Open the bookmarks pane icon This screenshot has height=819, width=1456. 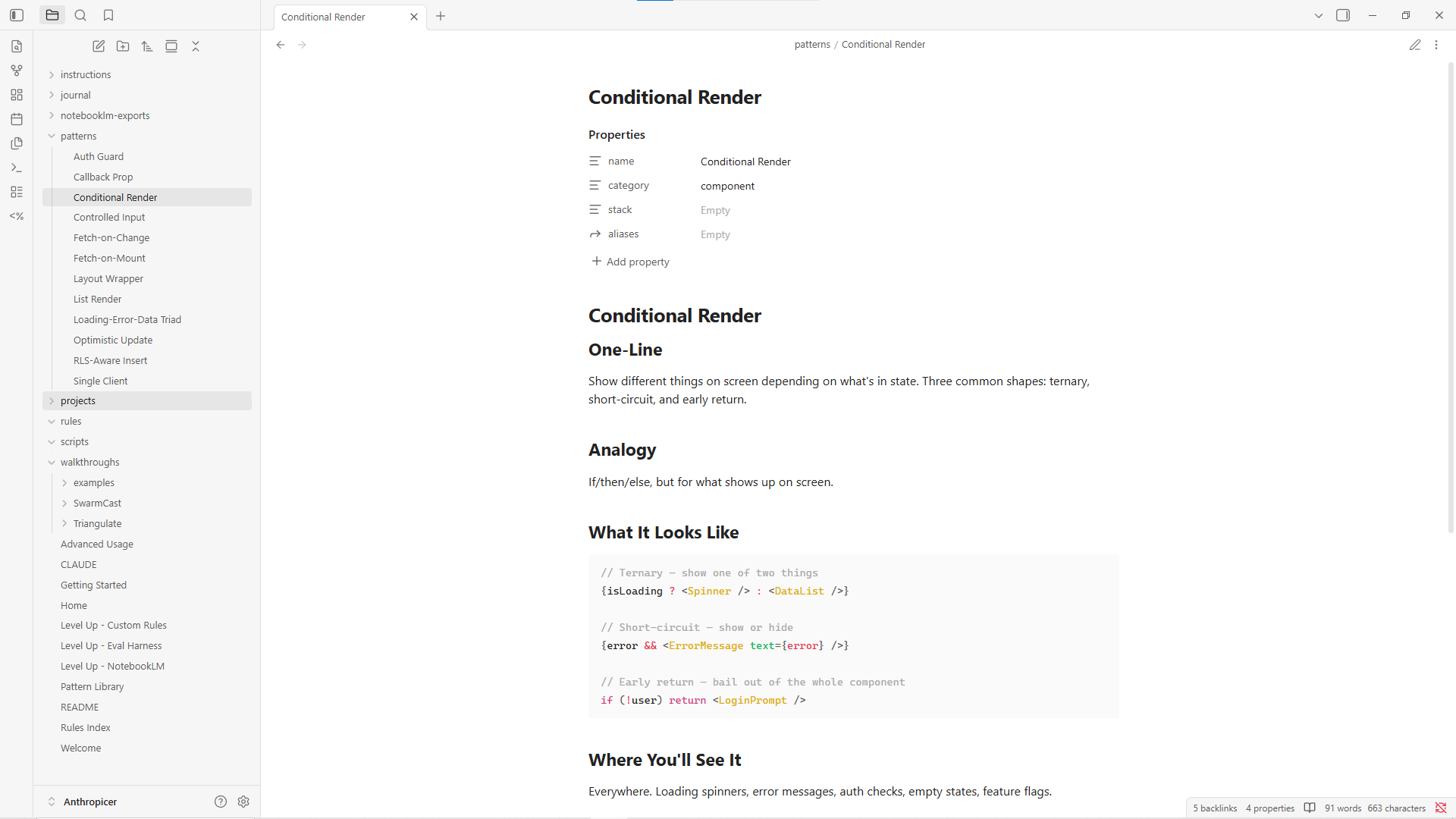[108, 15]
